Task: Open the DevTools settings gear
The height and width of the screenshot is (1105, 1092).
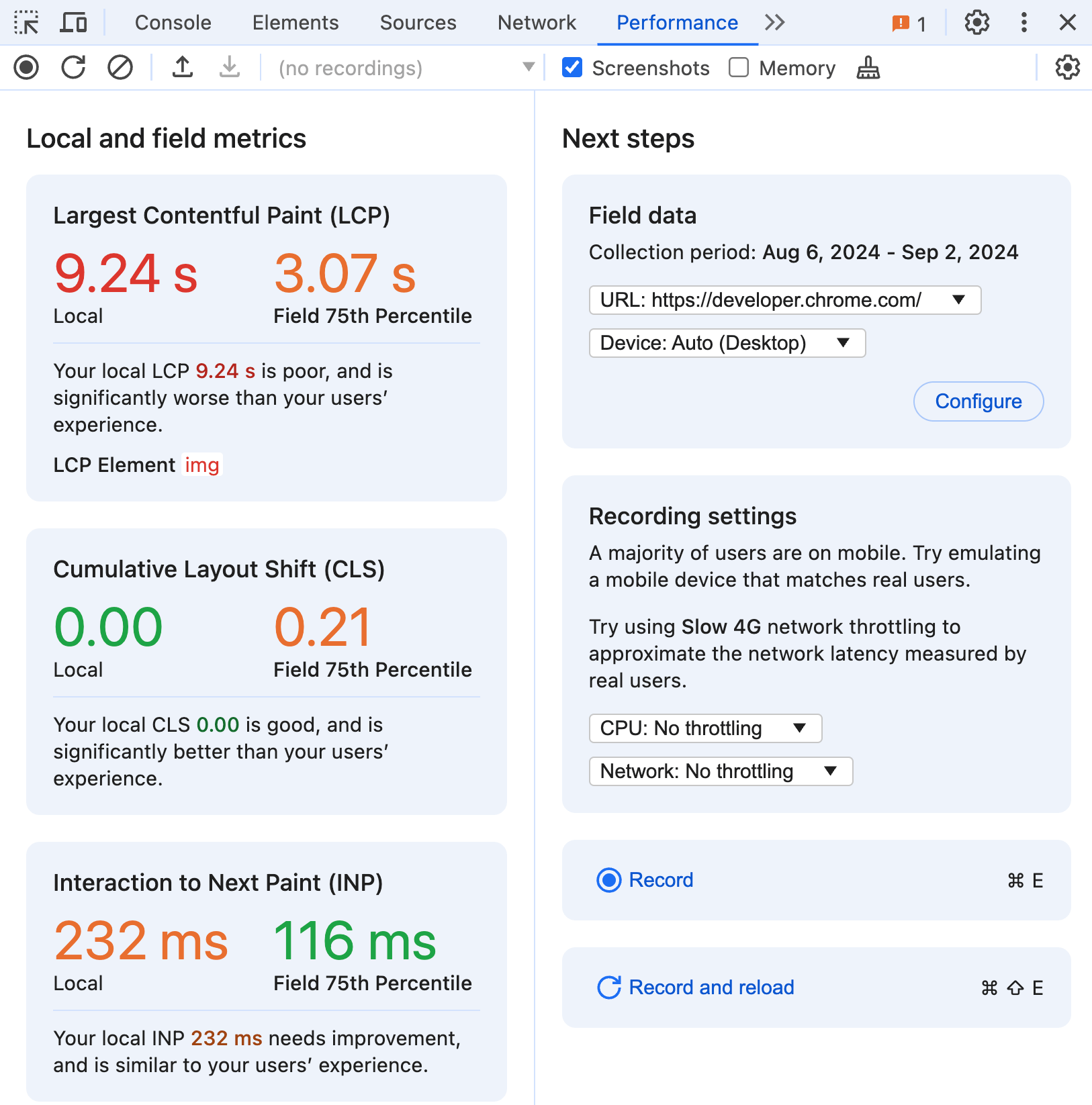Action: click(976, 22)
